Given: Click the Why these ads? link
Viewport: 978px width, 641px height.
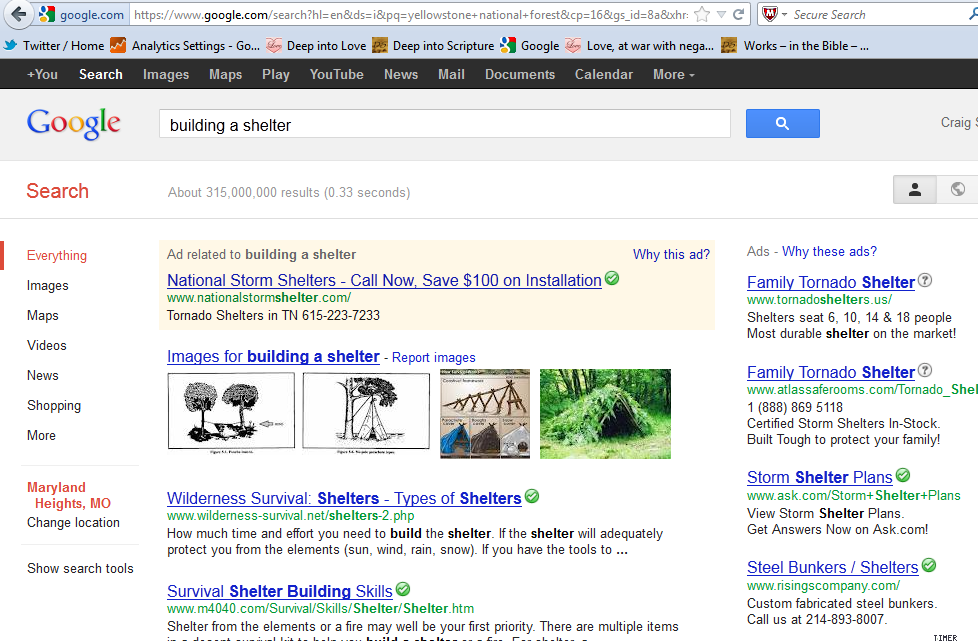Looking at the screenshot, I should click(x=830, y=251).
